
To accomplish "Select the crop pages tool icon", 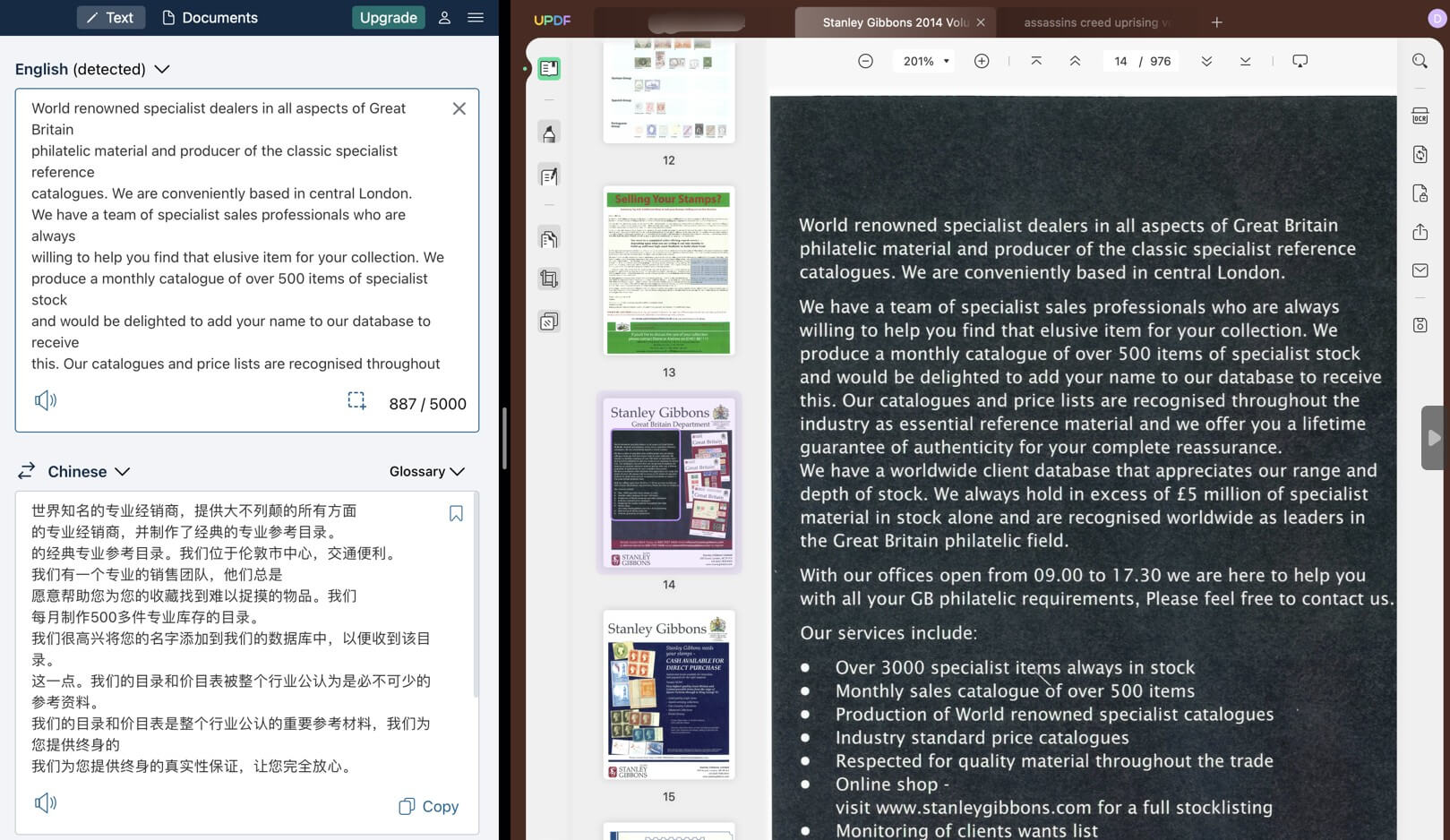I will 549,279.
